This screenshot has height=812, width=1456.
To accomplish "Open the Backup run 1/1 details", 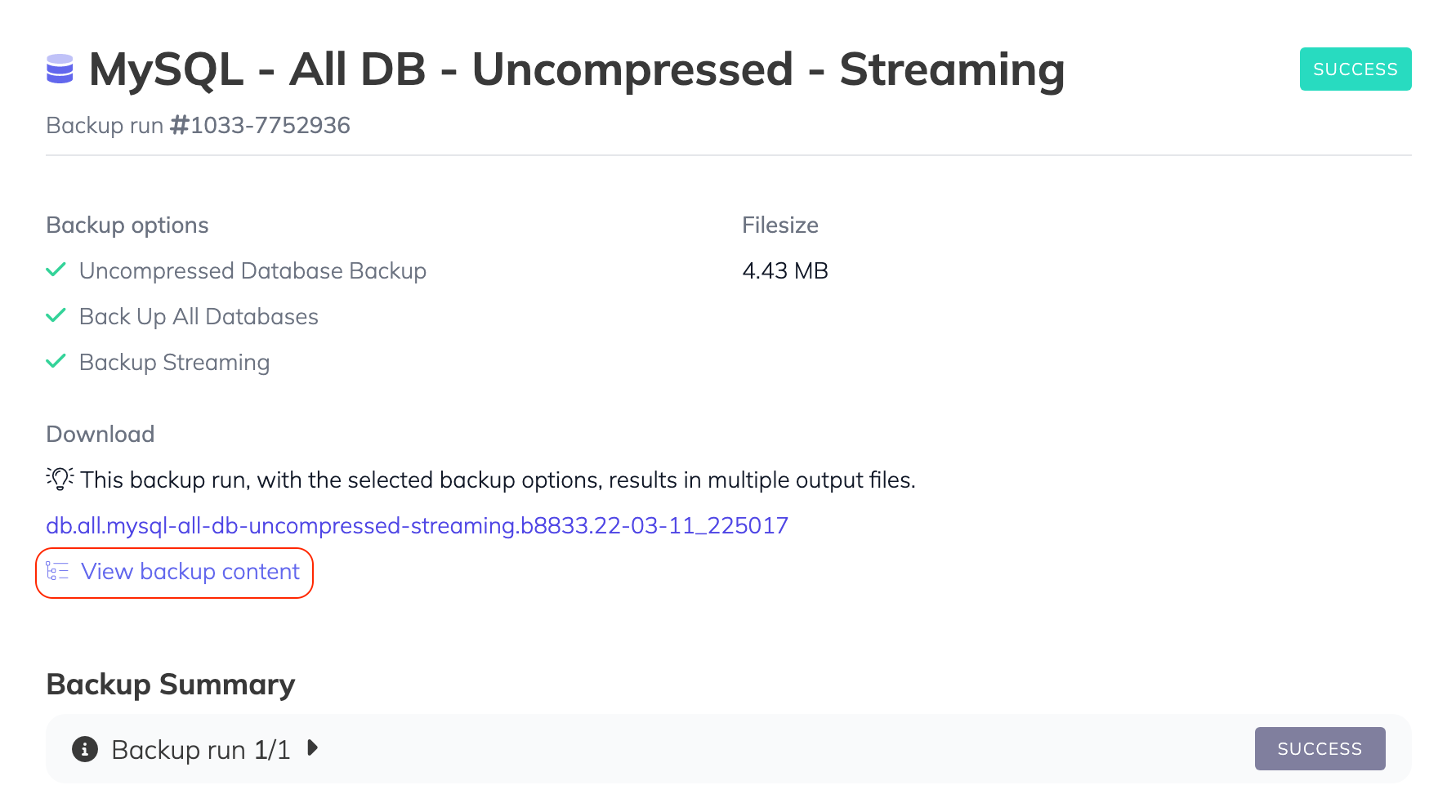I will point(202,749).
